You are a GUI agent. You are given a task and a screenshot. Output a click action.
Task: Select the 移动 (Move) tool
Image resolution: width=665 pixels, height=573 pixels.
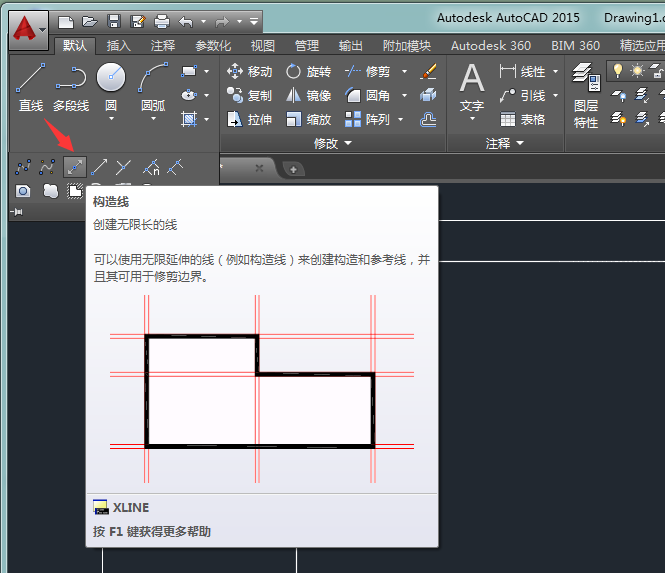(x=249, y=71)
